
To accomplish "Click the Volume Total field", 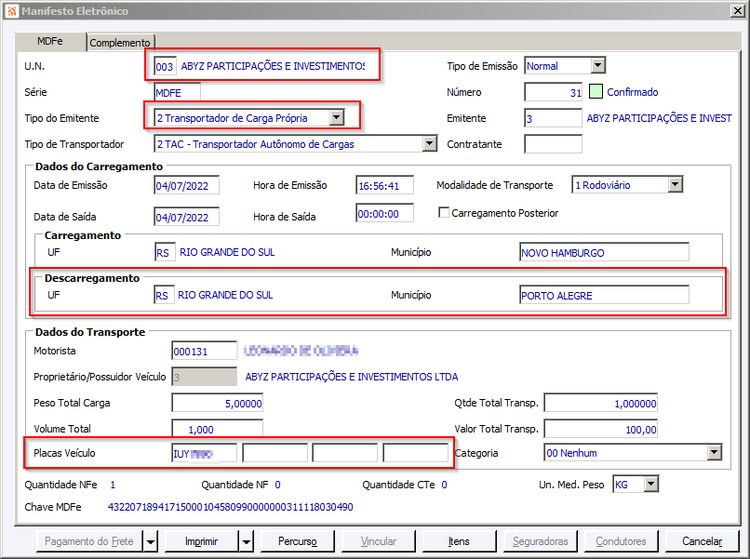I will (x=217, y=428).
